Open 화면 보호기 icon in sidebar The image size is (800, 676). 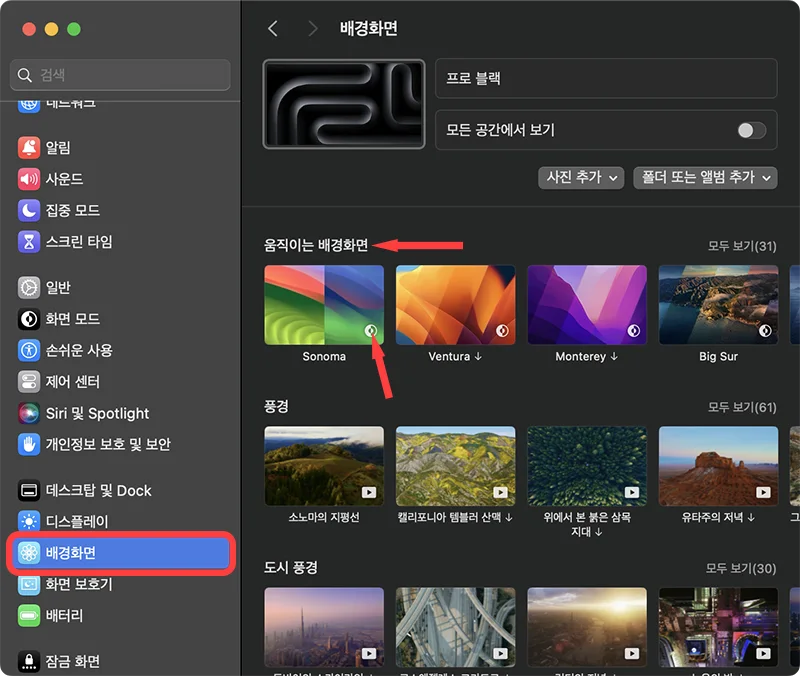pyautogui.click(x=29, y=584)
